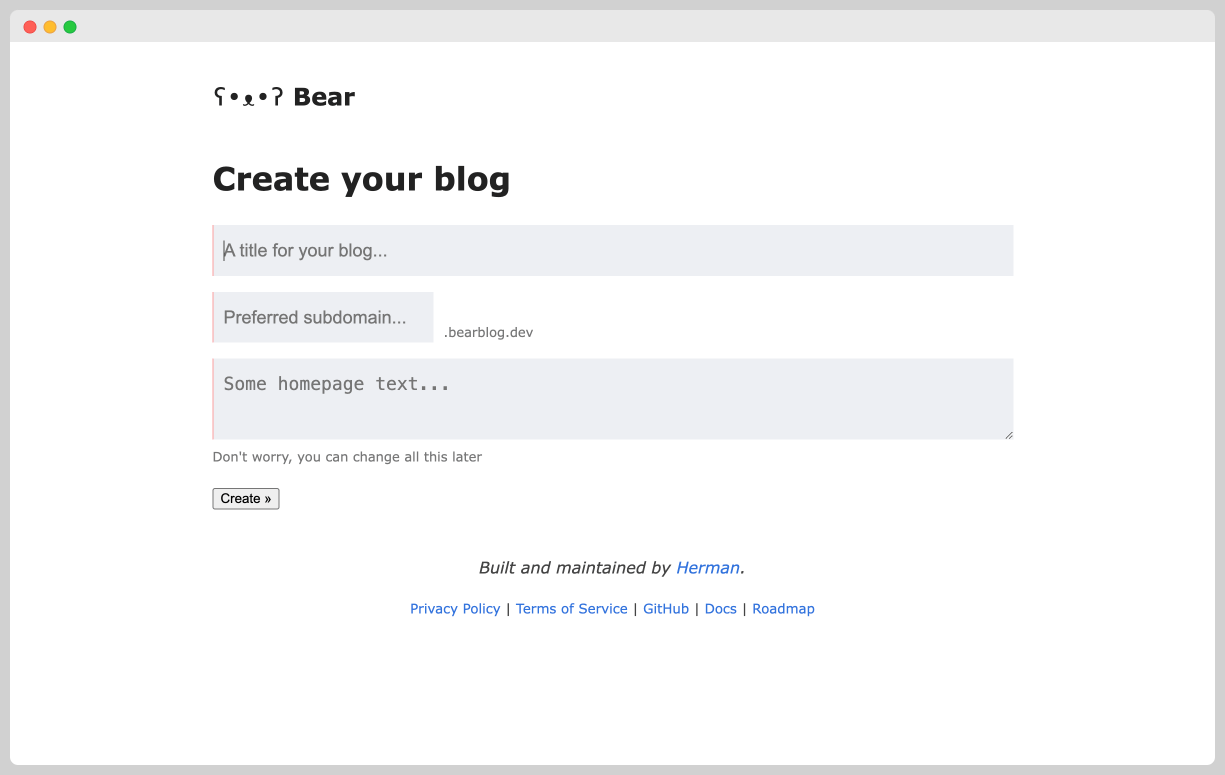Image resolution: width=1225 pixels, height=775 pixels.
Task: Open the Docs page
Action: 720,609
